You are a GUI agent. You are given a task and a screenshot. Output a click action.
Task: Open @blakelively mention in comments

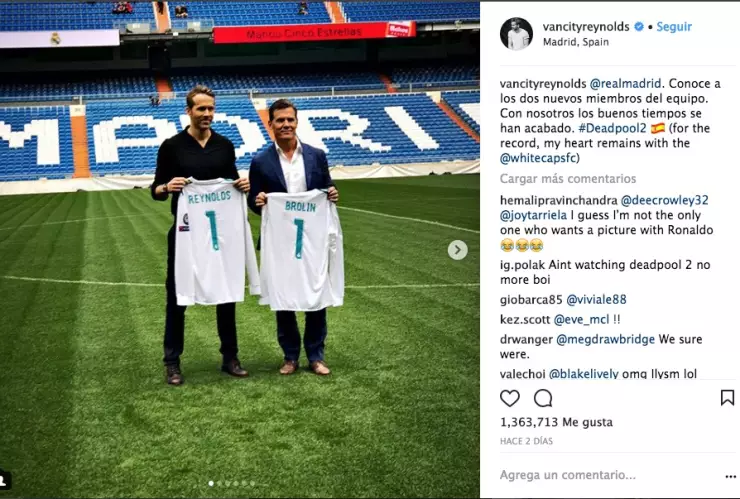pyautogui.click(x=583, y=374)
